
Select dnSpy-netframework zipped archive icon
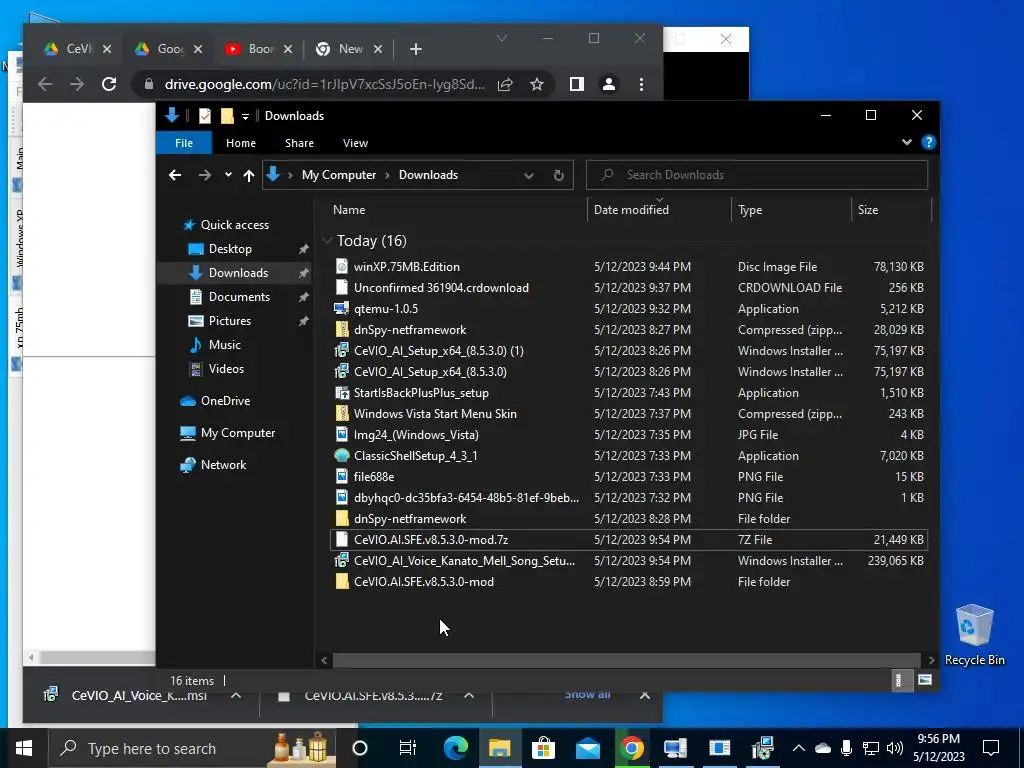pos(342,329)
